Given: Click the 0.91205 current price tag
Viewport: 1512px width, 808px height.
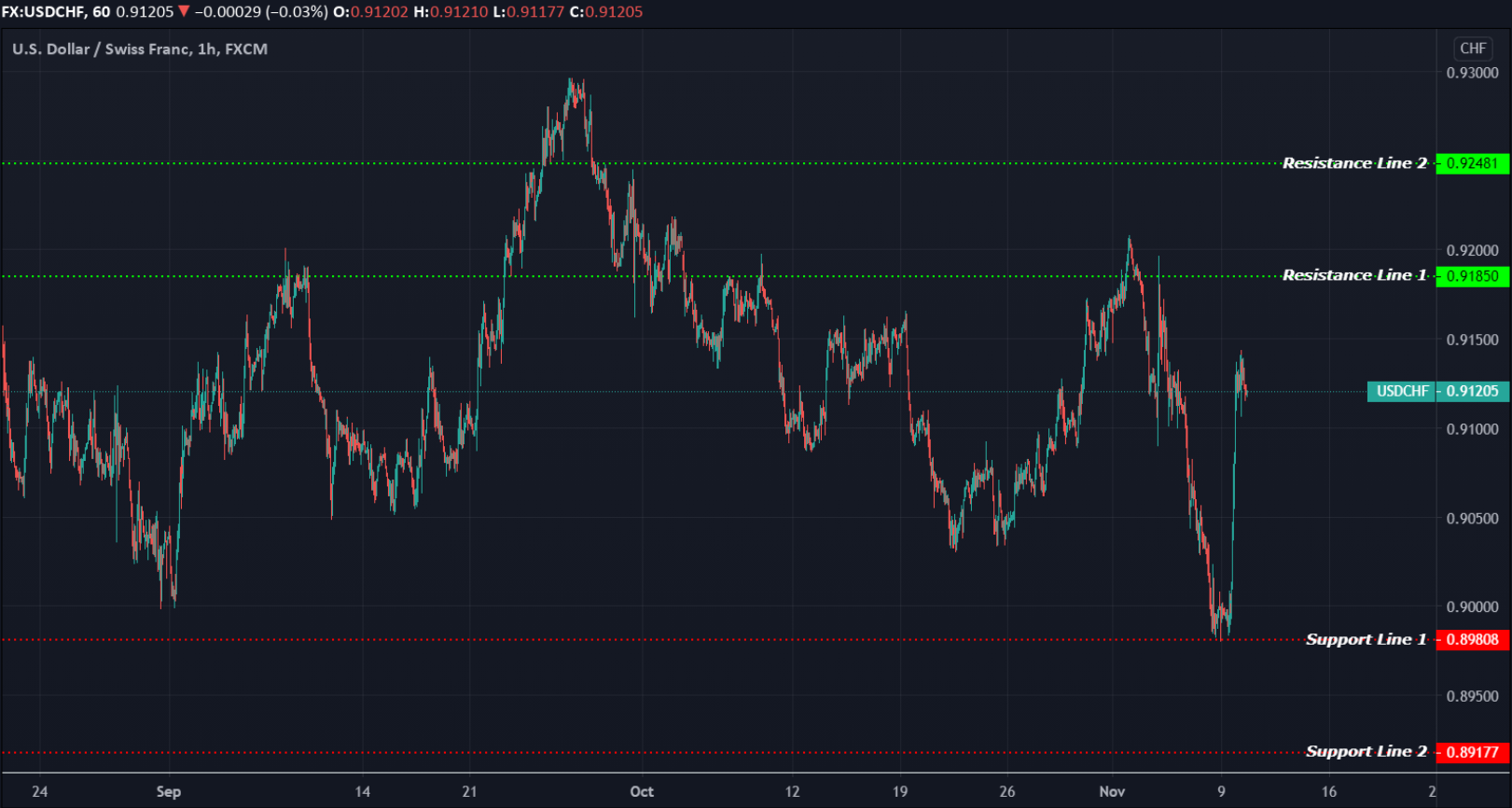Looking at the screenshot, I should [1473, 391].
